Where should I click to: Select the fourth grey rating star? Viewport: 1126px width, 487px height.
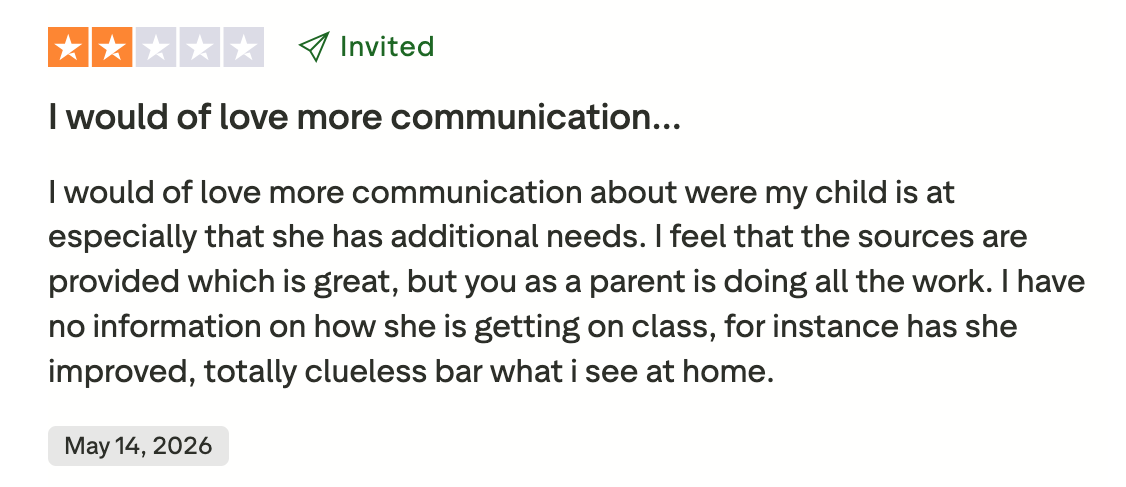pos(200,47)
